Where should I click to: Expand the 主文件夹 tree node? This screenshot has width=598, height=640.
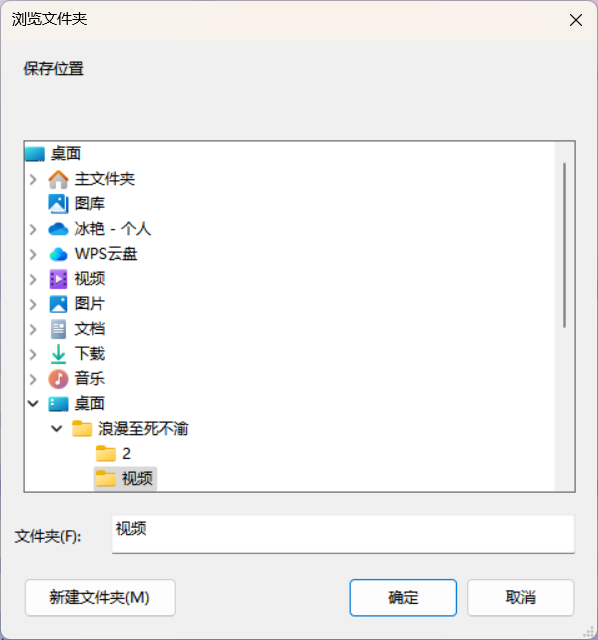33,179
